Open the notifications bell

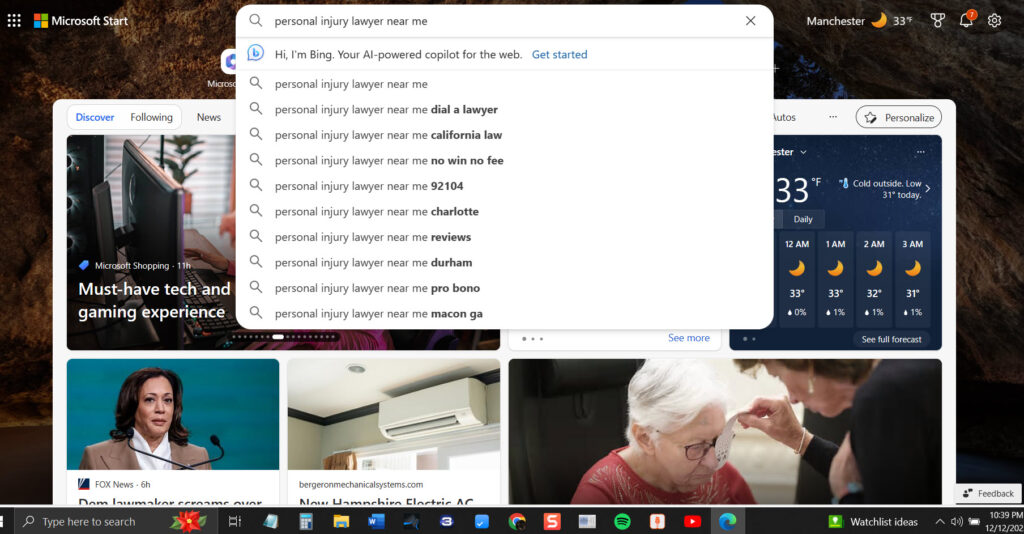click(x=967, y=20)
